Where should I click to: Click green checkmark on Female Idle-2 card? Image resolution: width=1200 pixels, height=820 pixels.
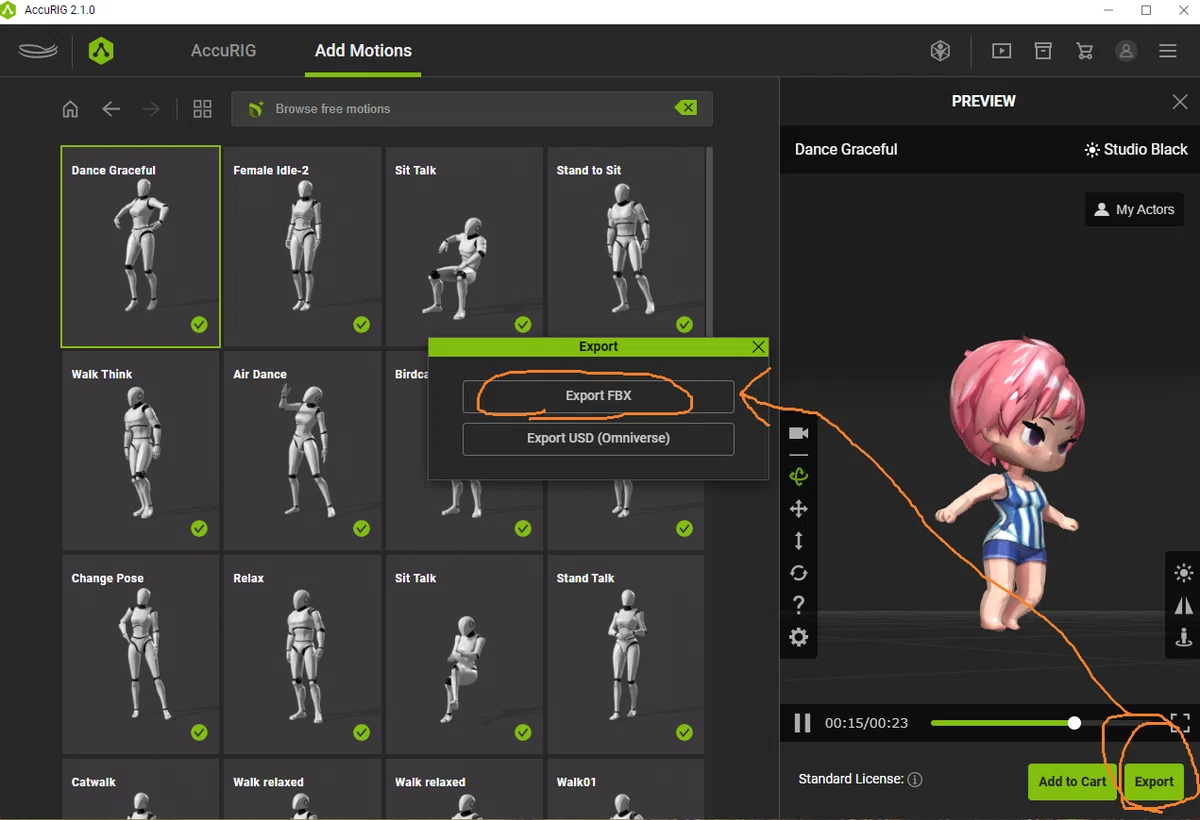point(361,324)
